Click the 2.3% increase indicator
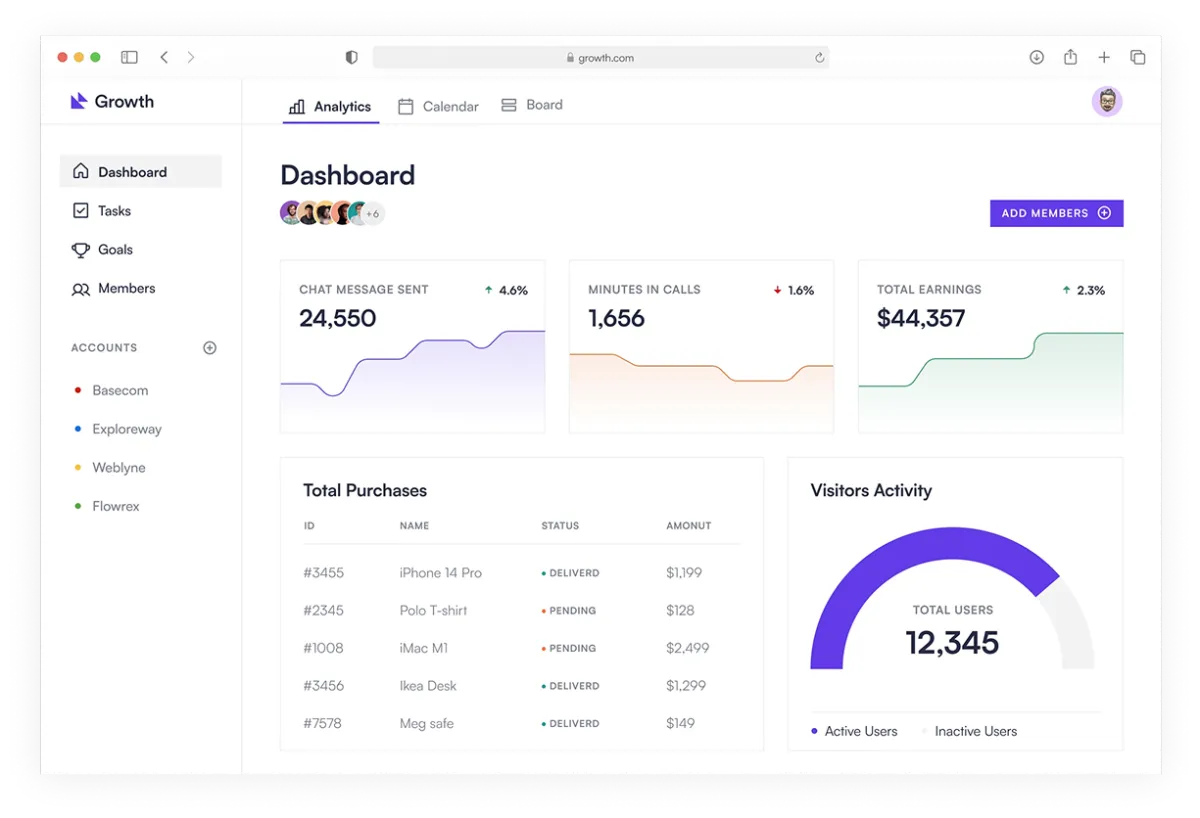This screenshot has height=818, width=1200. (x=1084, y=290)
